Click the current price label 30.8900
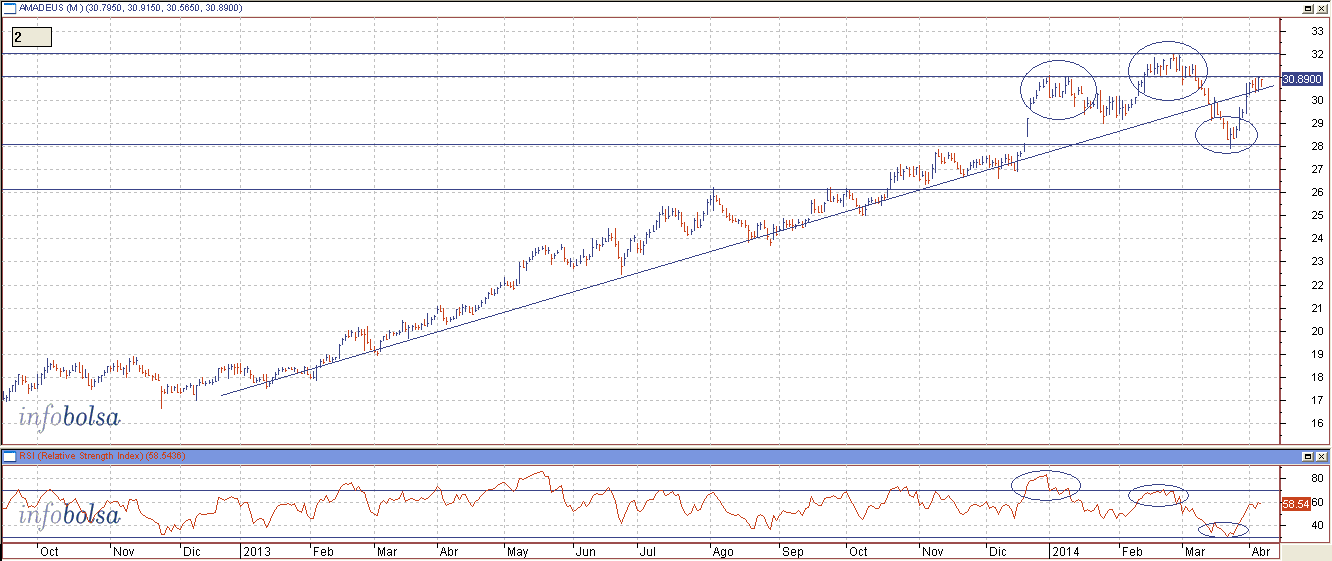This screenshot has width=1332, height=561. point(1302,78)
